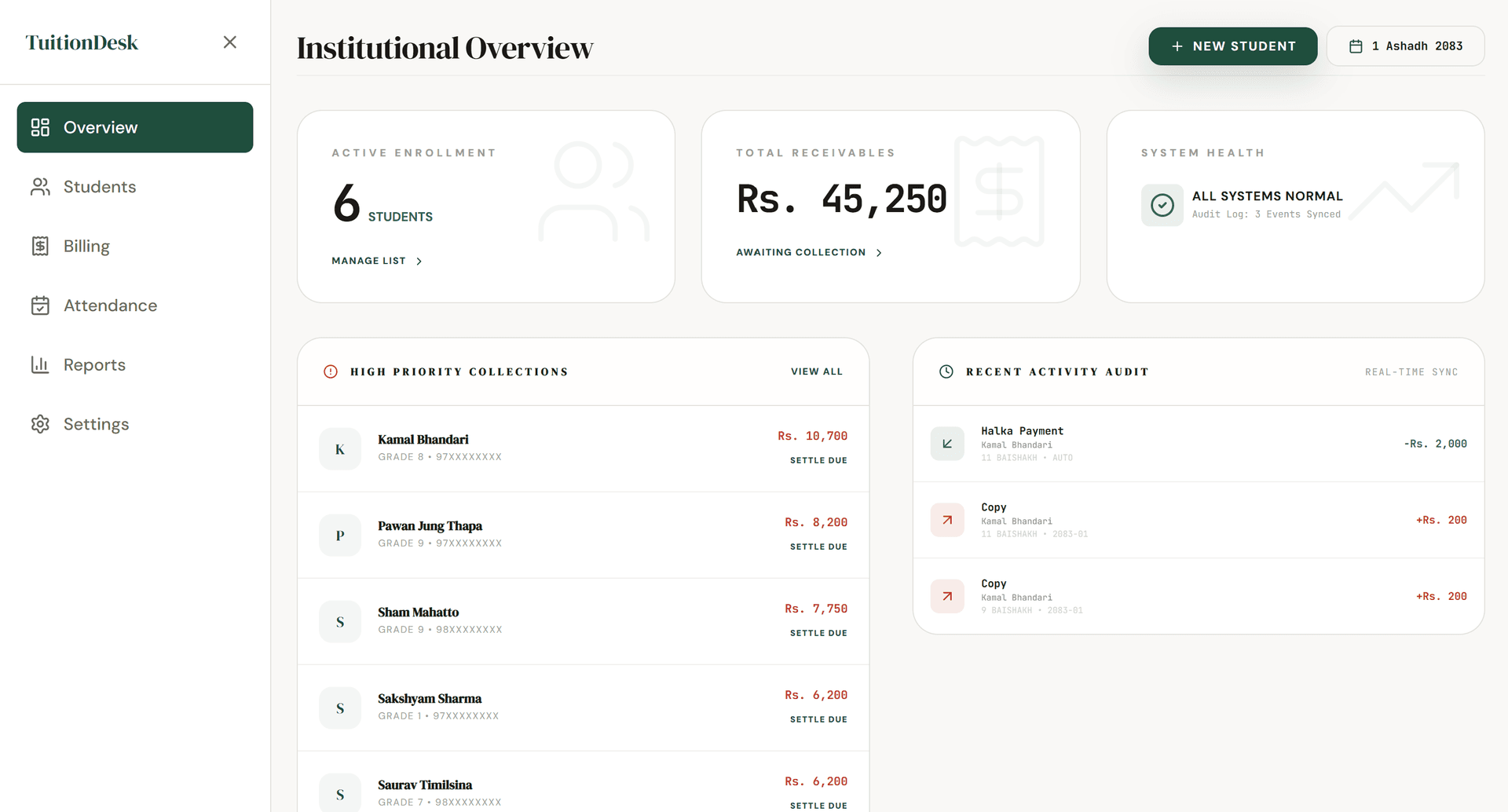Click the Recent Activity Audit clock icon
Viewport: 1508px width, 812px height.
click(x=946, y=371)
